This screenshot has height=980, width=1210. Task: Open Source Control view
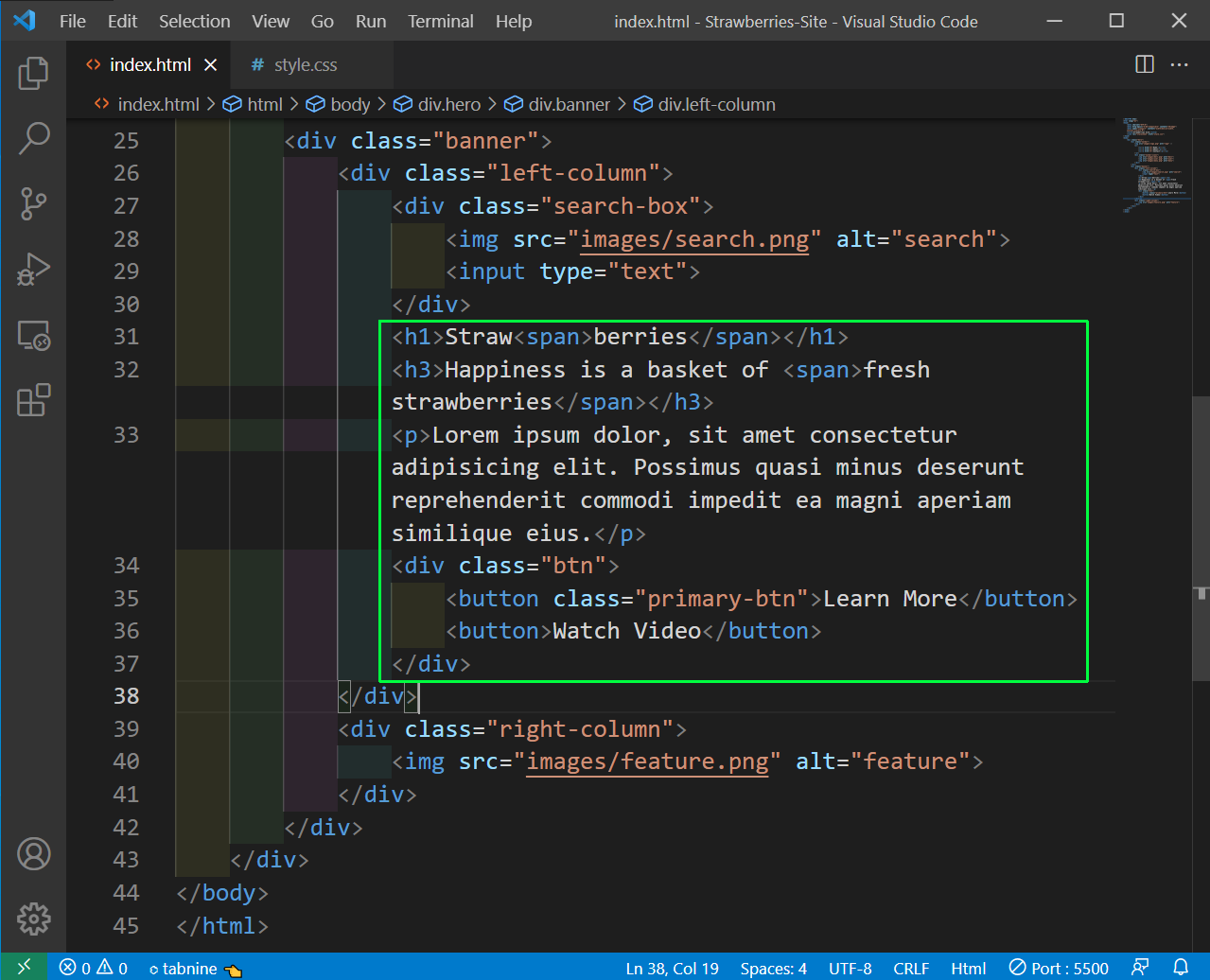point(33,203)
